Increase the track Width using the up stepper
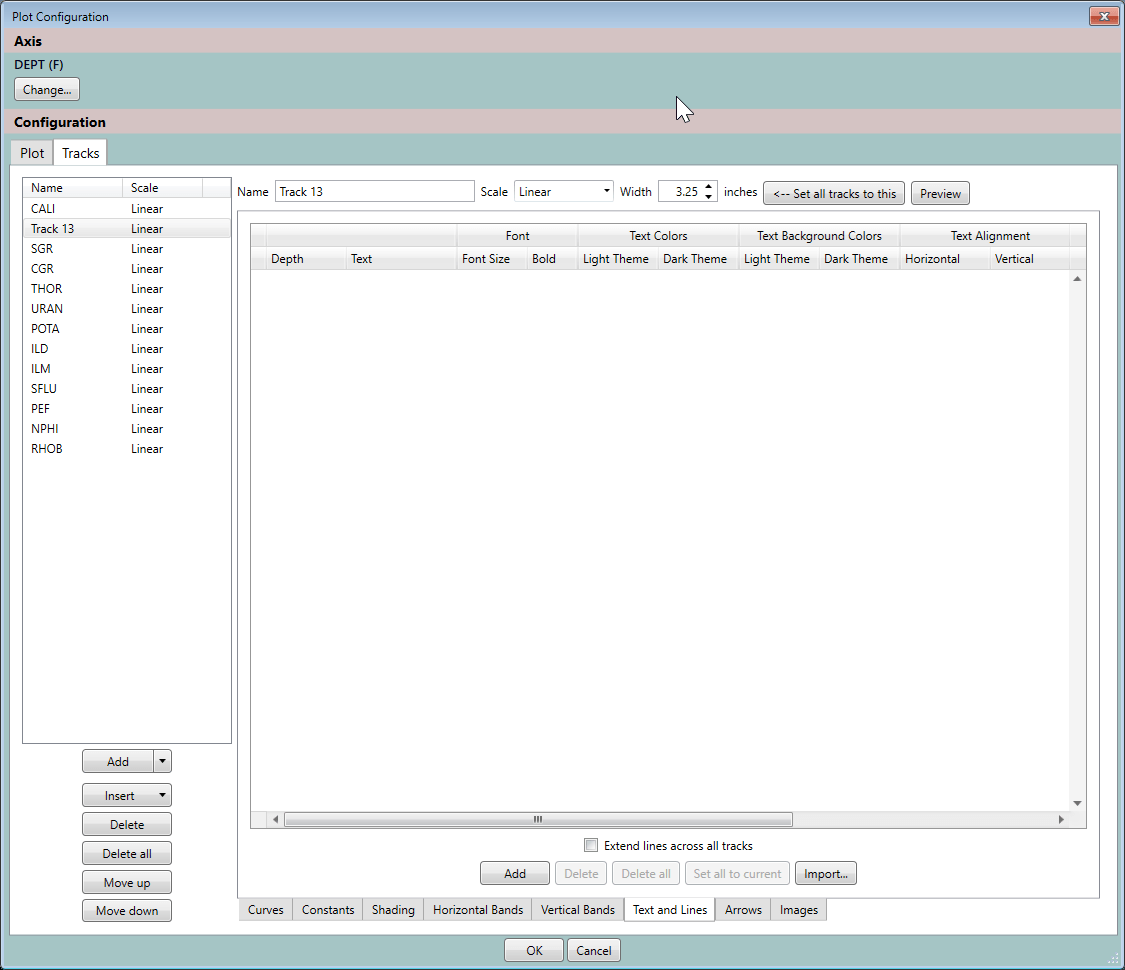 point(709,187)
